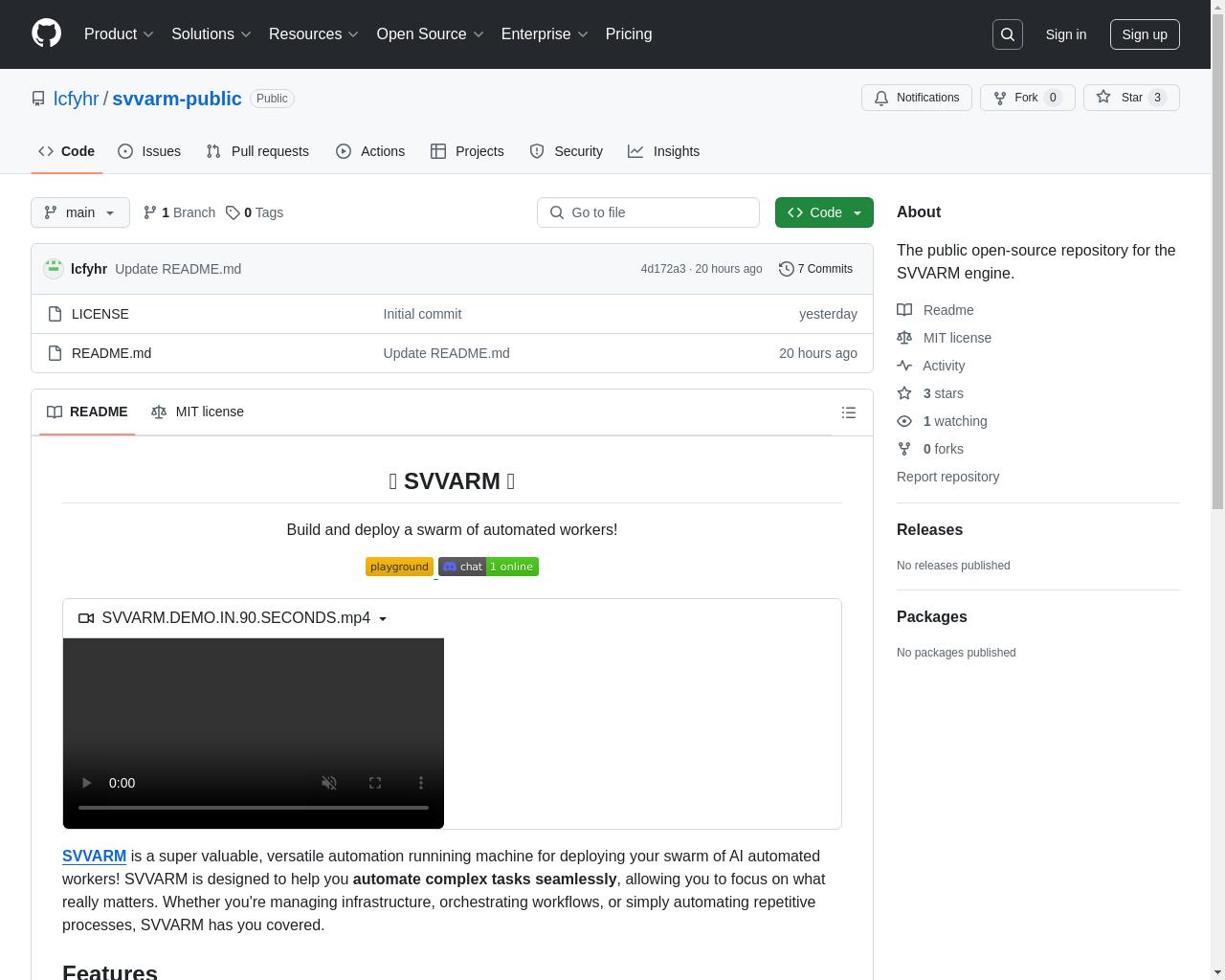The width and height of the screenshot is (1225, 980).
Task: Open the Releases heading link
Action: click(929, 529)
